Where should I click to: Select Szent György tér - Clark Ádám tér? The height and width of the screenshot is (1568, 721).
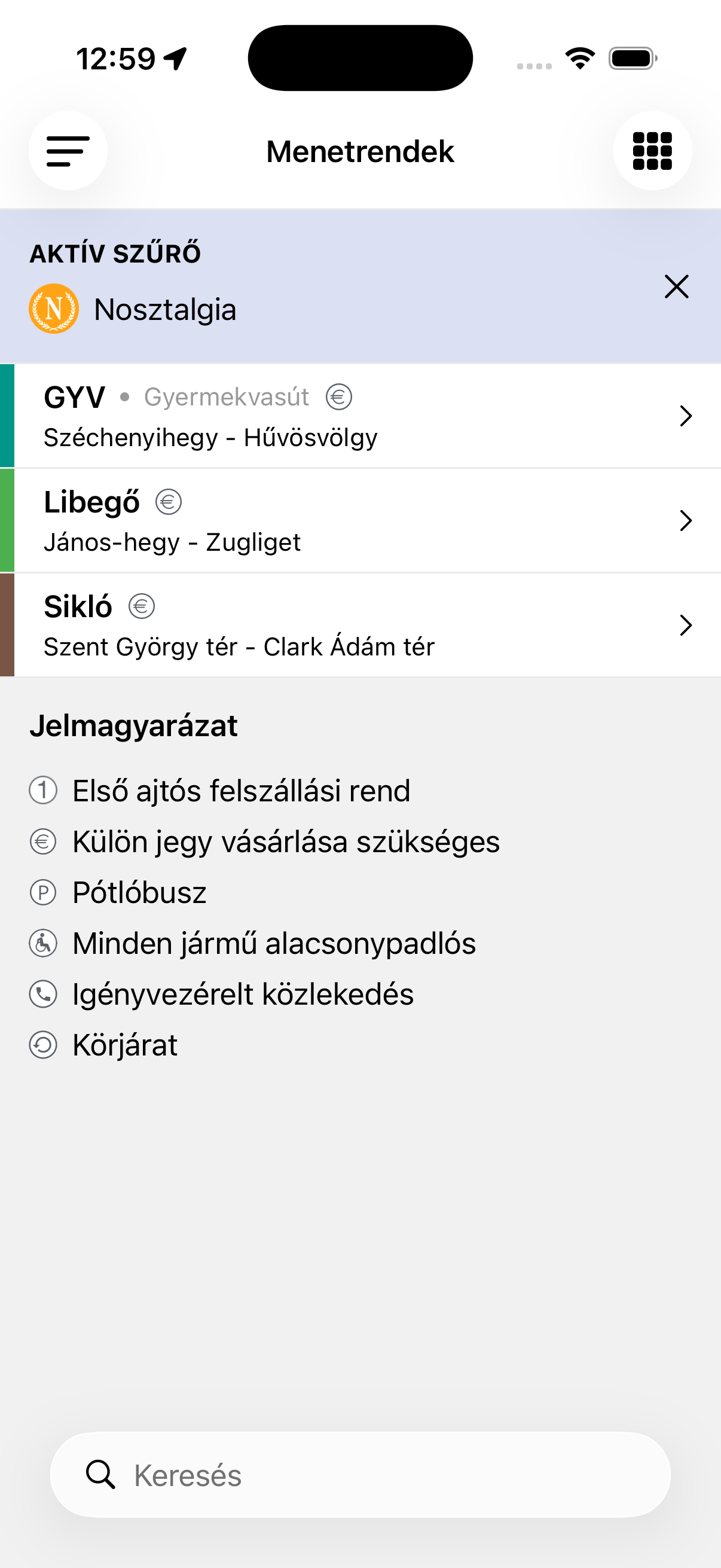[239, 647]
